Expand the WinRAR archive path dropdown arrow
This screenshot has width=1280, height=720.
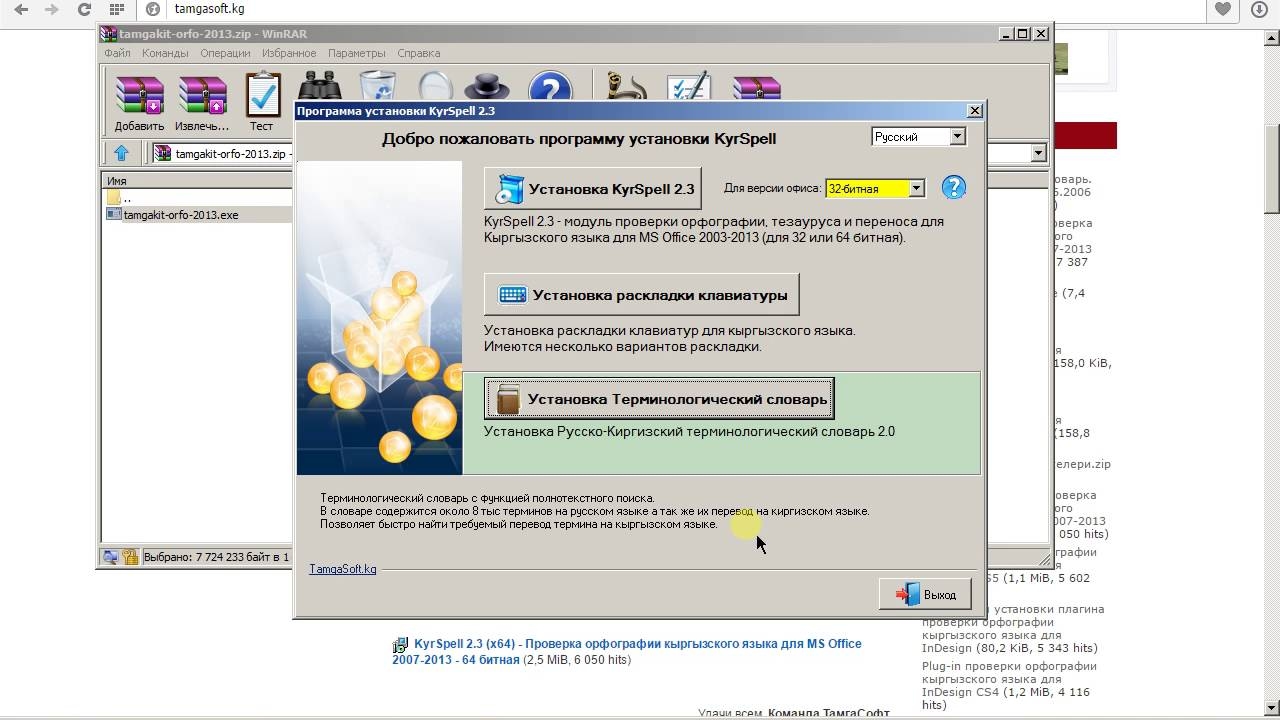coord(1038,153)
